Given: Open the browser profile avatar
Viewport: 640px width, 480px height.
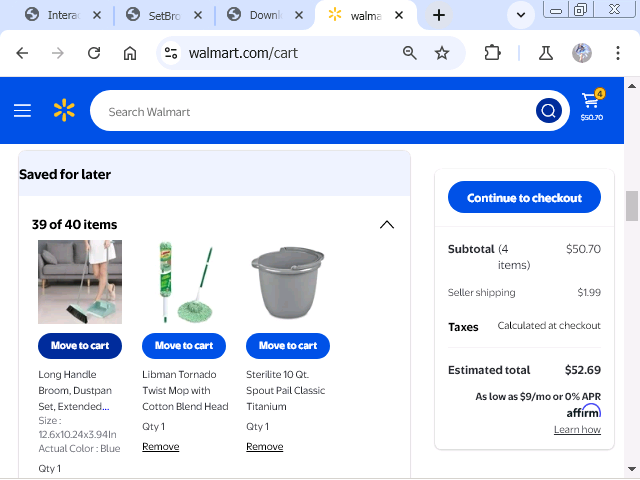Looking at the screenshot, I should pos(582,53).
